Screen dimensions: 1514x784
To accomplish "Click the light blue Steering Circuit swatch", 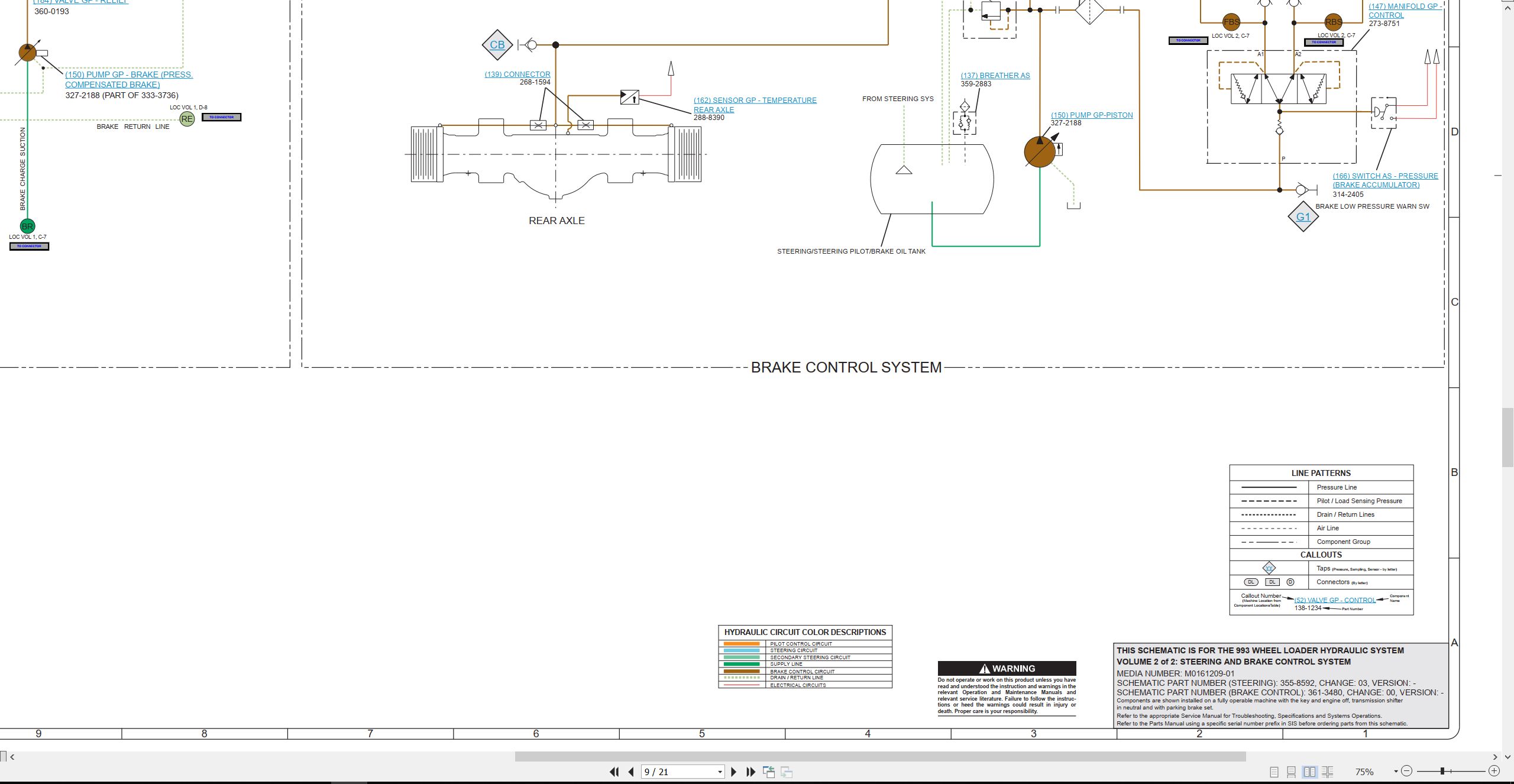I will [742, 650].
